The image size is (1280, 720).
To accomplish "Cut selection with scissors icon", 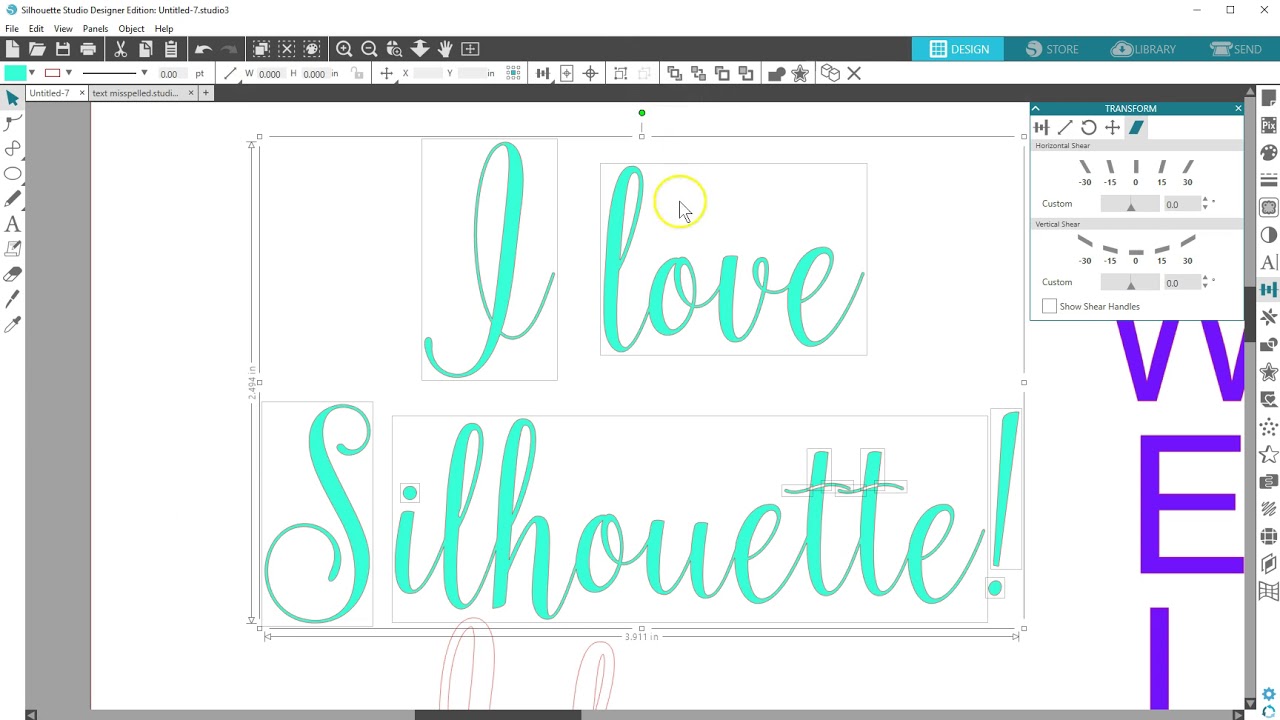I will click(x=120, y=49).
